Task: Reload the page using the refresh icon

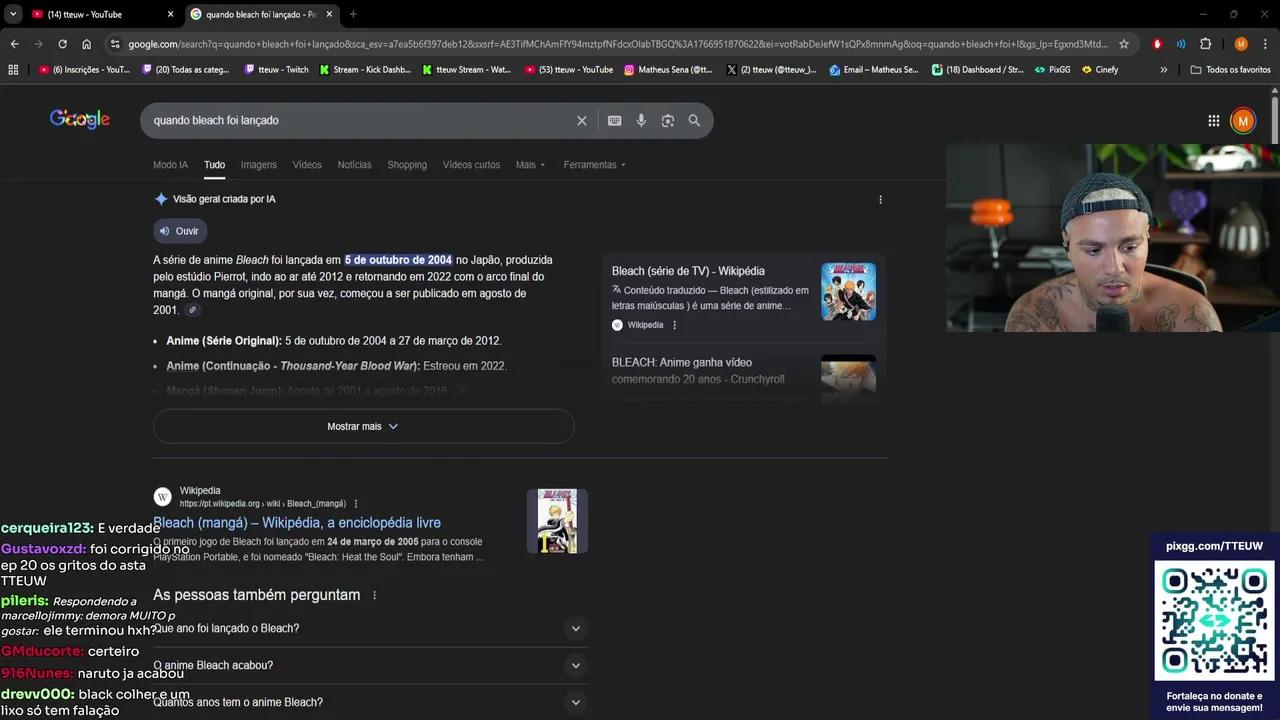Action: (x=62, y=44)
